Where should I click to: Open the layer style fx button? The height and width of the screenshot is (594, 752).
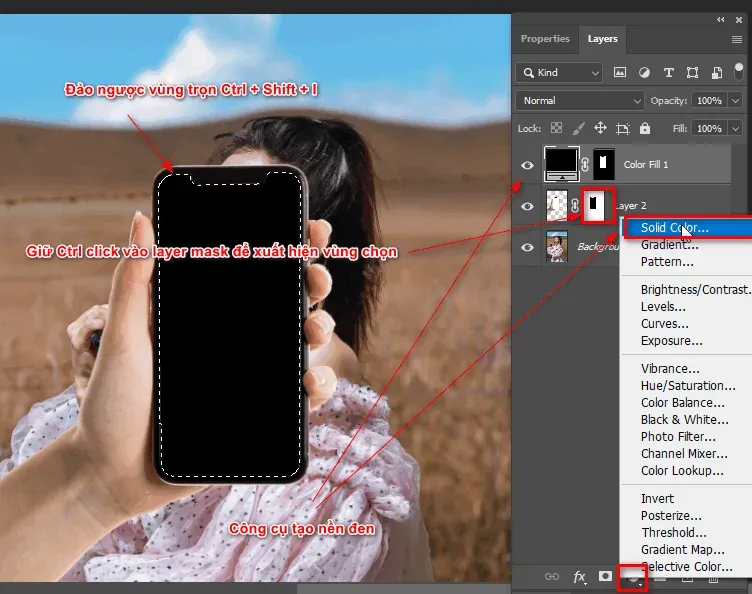(579, 577)
